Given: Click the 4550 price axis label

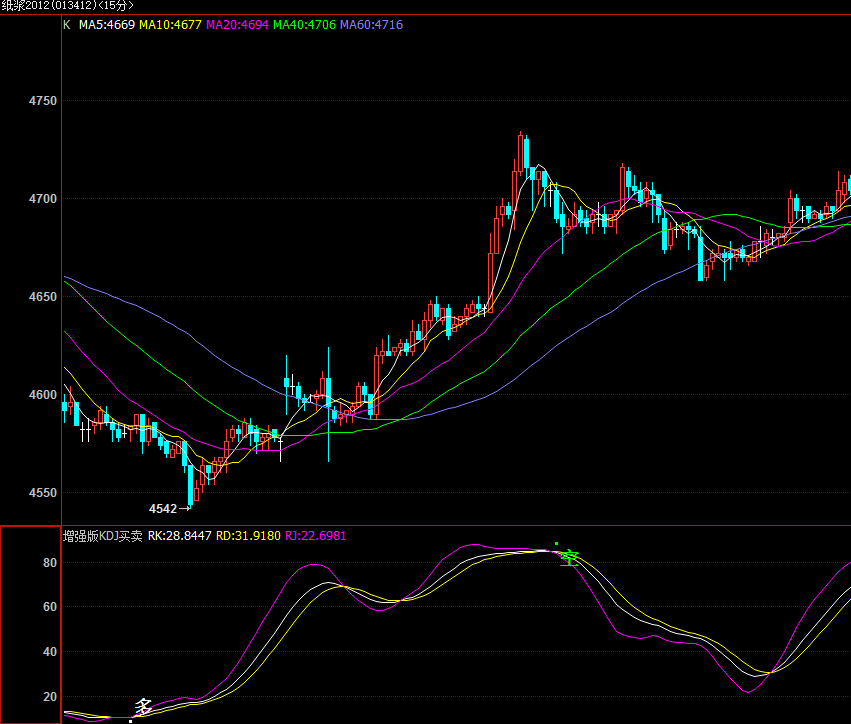Looking at the screenshot, I should [43, 493].
